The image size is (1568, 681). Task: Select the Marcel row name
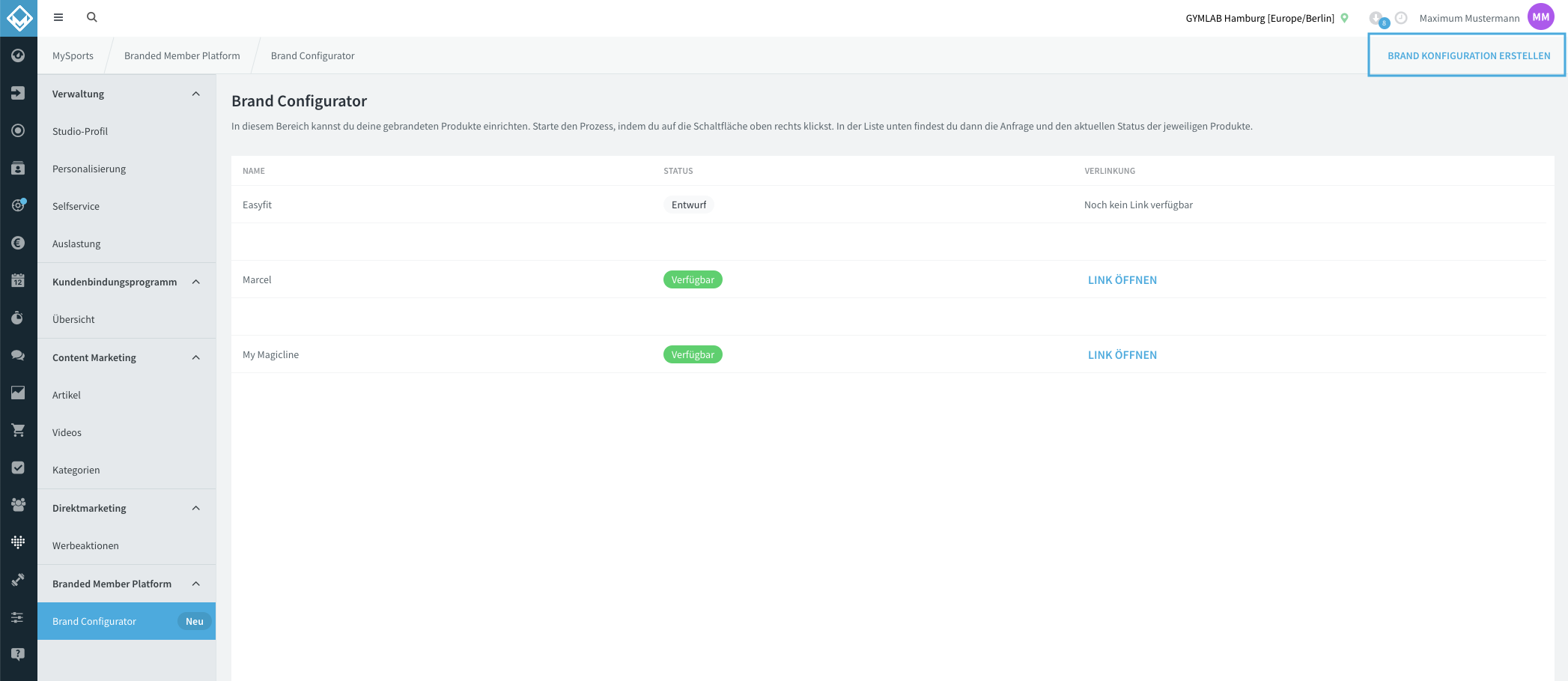pyautogui.click(x=257, y=279)
